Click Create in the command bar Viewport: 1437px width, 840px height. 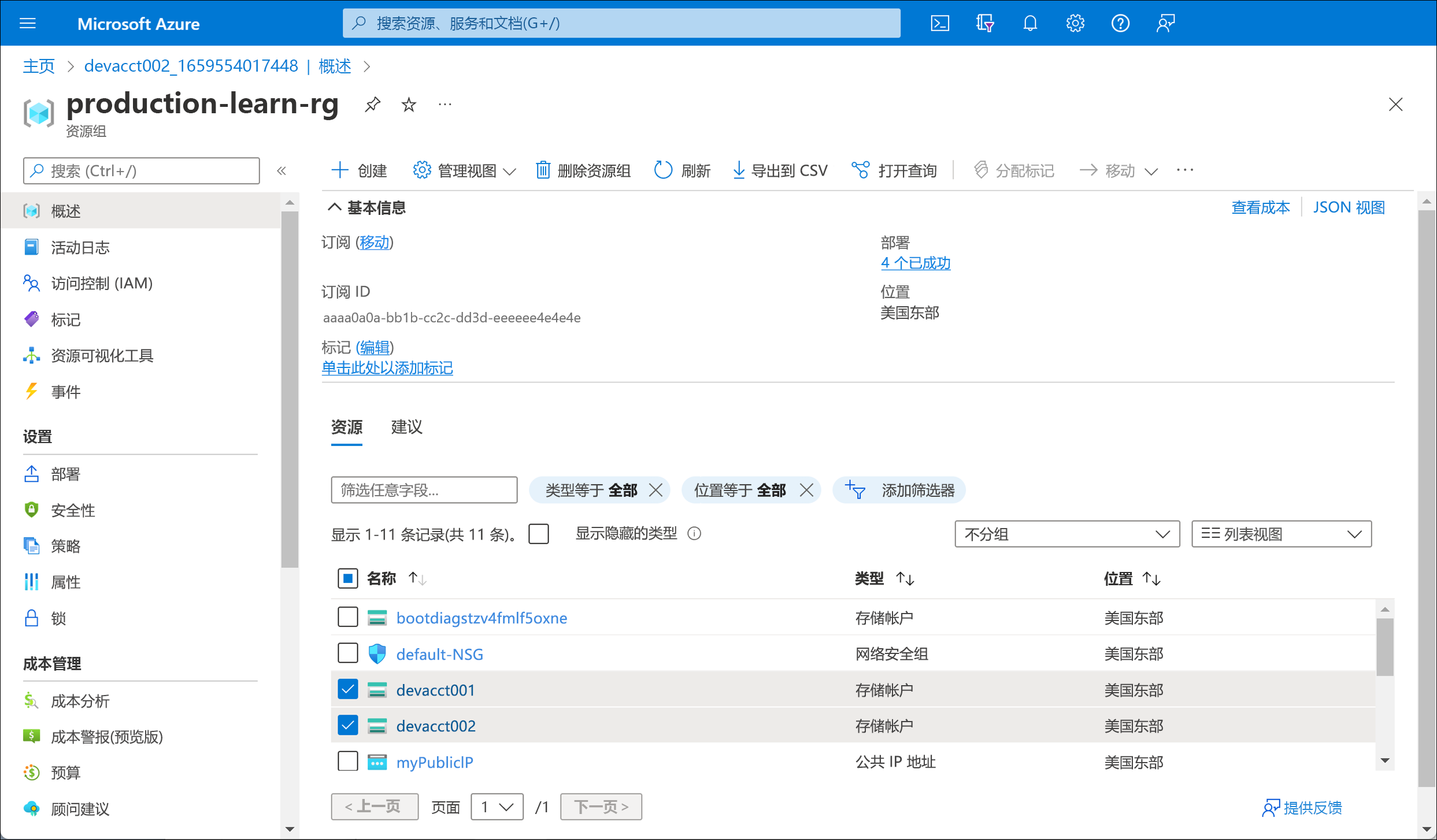[358, 170]
